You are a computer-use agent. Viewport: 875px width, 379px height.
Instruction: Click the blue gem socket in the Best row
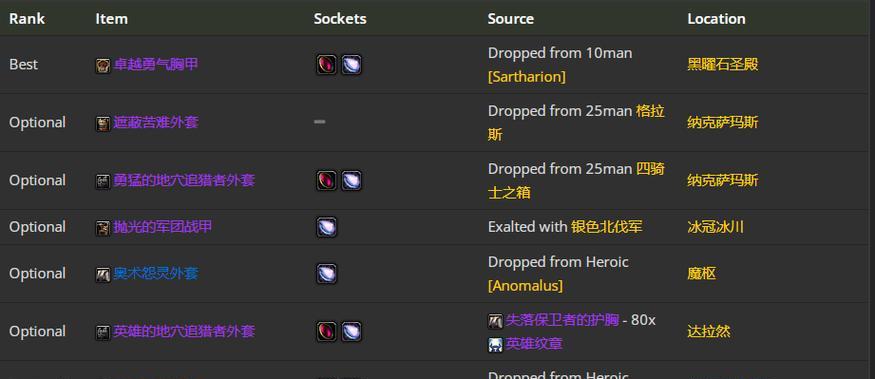coord(351,65)
